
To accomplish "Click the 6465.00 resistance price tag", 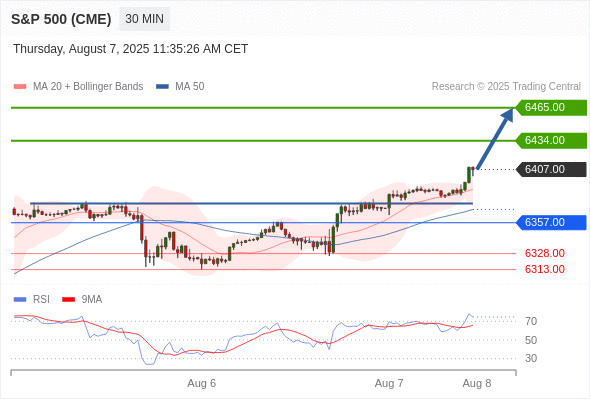I will (551, 107).
